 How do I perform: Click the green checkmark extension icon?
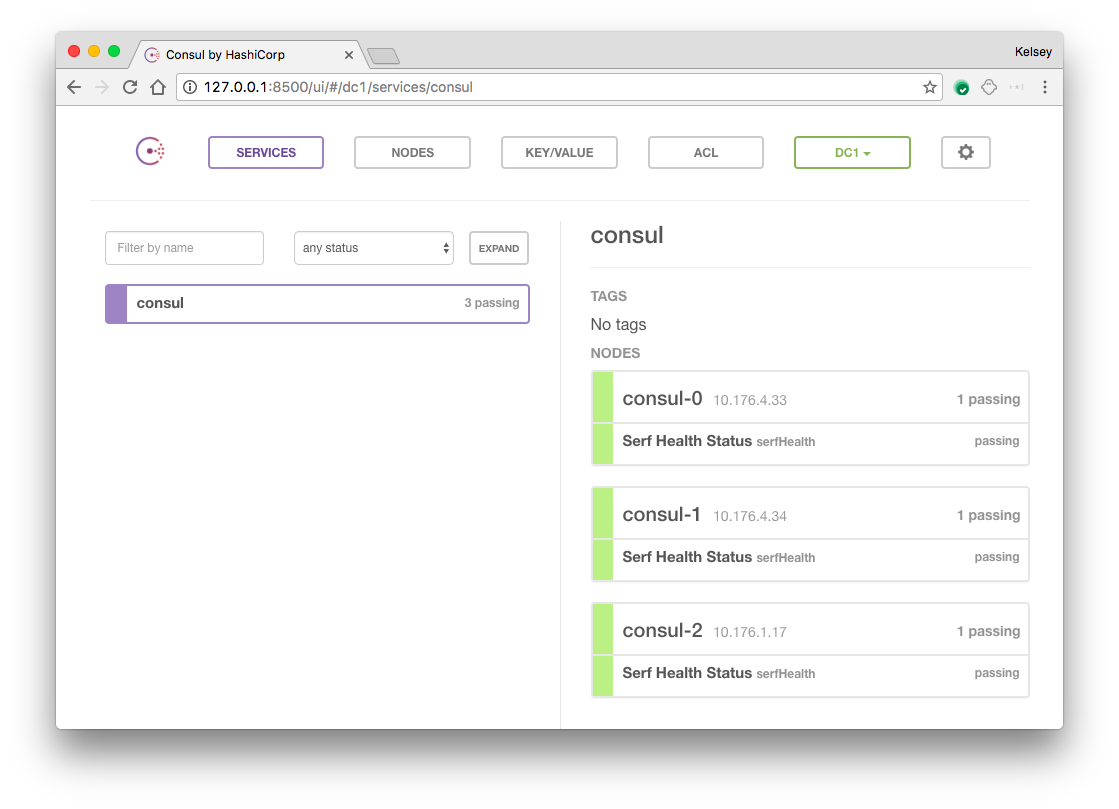(961, 88)
